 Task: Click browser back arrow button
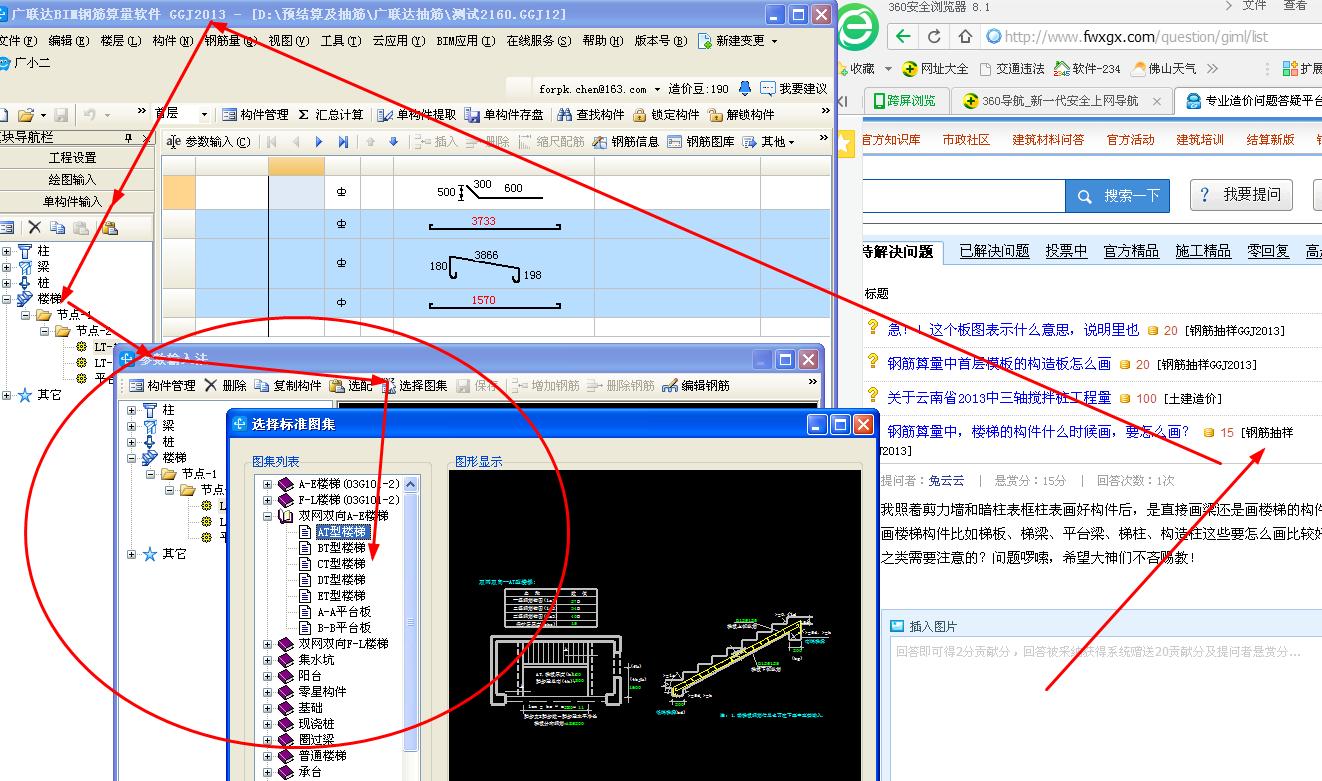tap(904, 37)
